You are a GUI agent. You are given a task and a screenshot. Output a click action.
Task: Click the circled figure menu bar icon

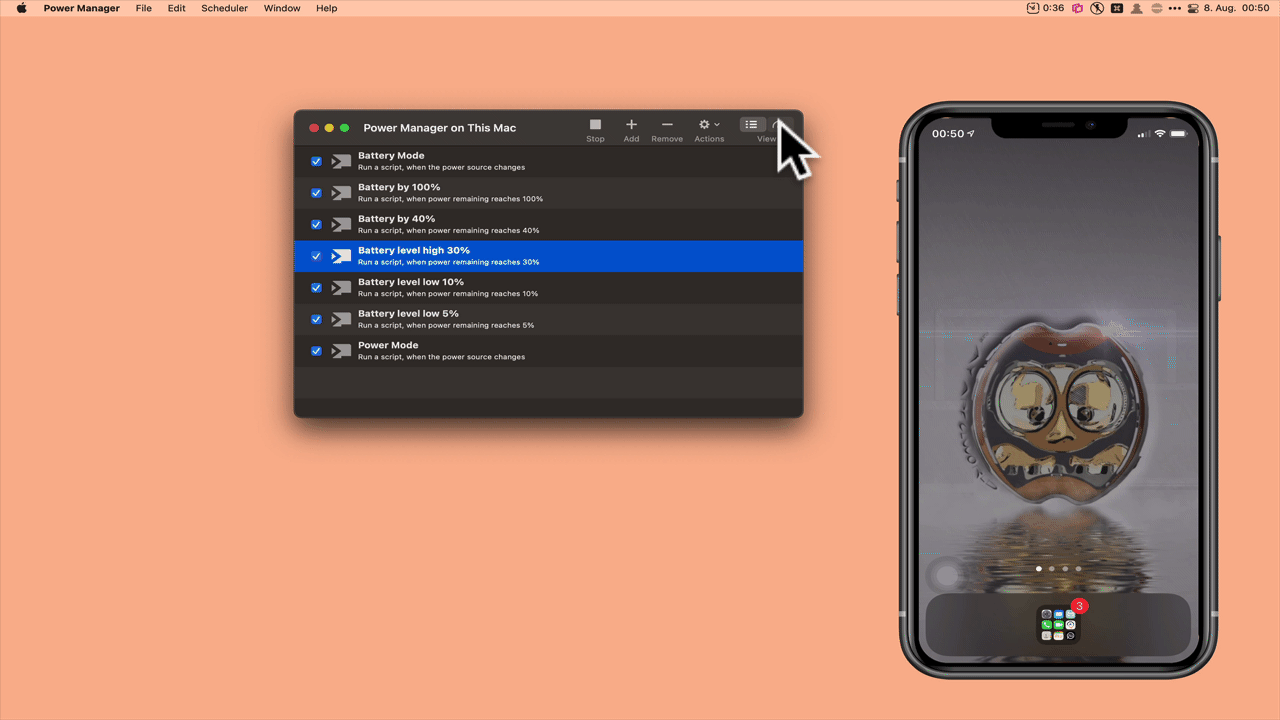(1097, 8)
